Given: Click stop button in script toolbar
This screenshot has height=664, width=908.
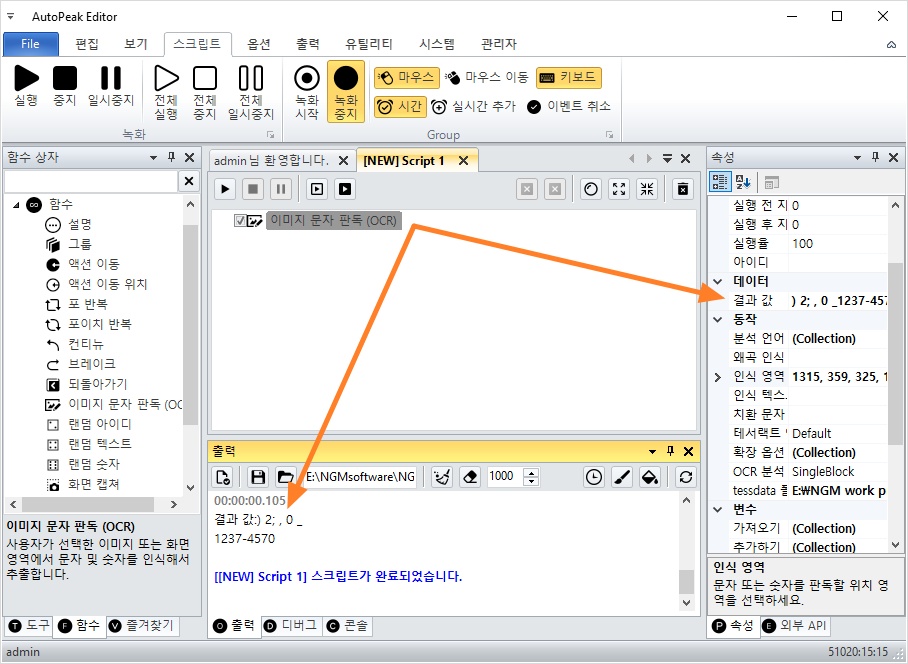Looking at the screenshot, I should coord(253,189).
